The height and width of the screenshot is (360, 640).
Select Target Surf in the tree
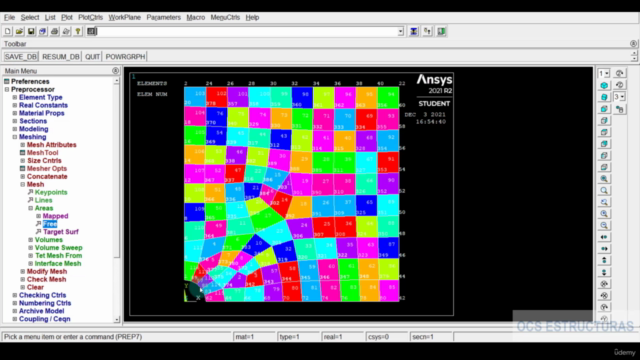pos(61,232)
